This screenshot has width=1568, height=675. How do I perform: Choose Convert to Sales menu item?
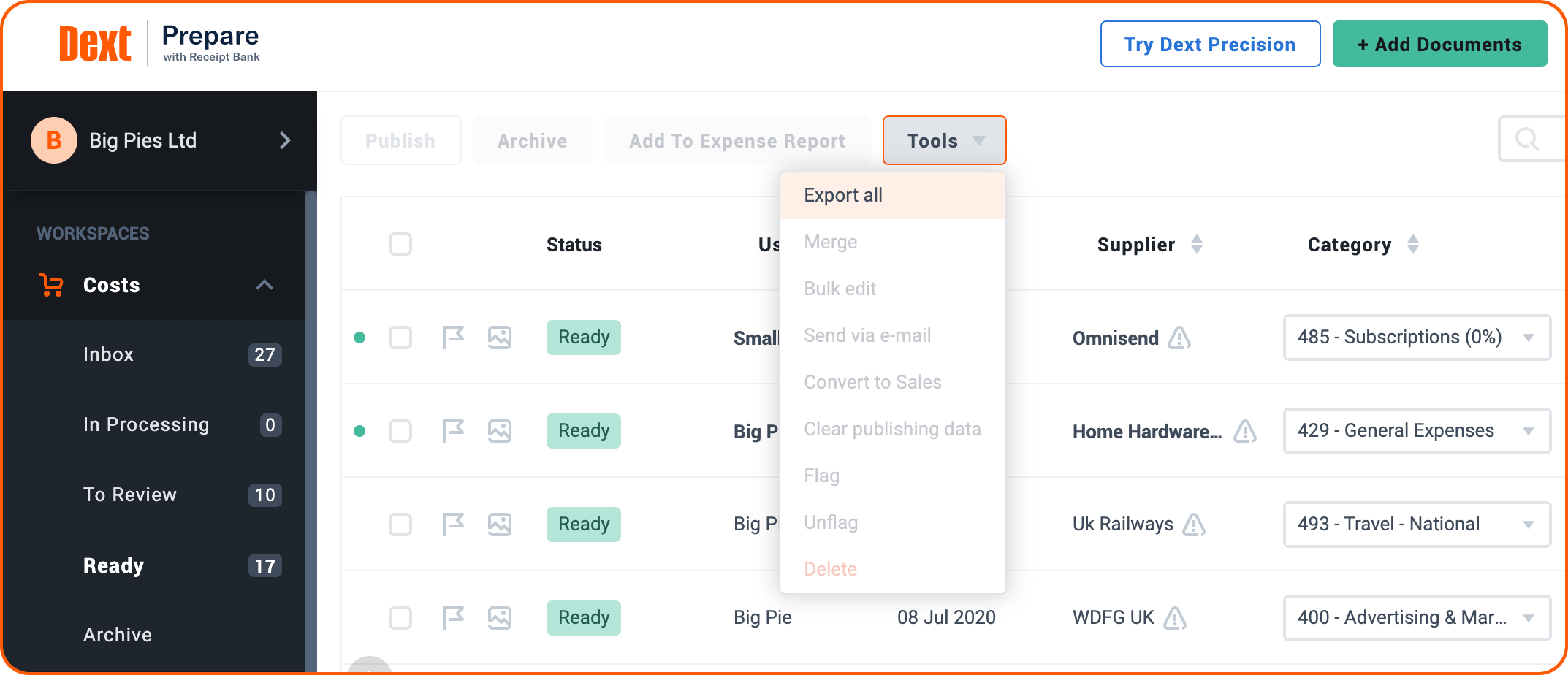coord(893,383)
